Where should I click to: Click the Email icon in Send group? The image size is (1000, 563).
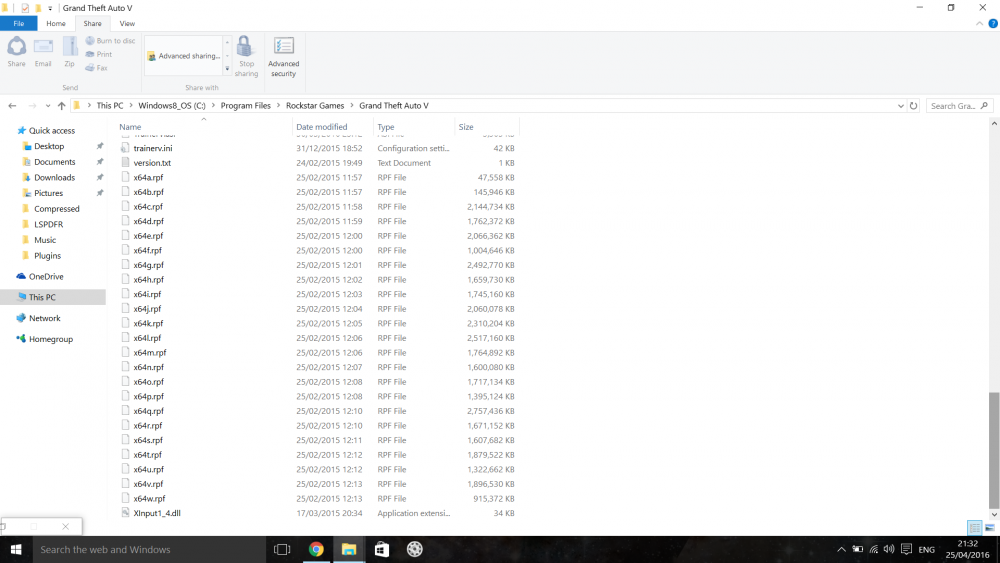point(43,52)
